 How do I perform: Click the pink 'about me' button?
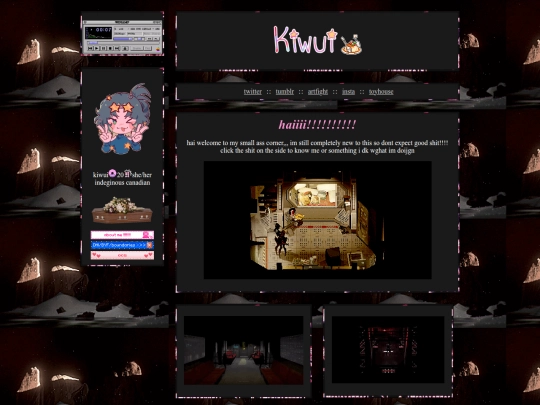coord(122,235)
